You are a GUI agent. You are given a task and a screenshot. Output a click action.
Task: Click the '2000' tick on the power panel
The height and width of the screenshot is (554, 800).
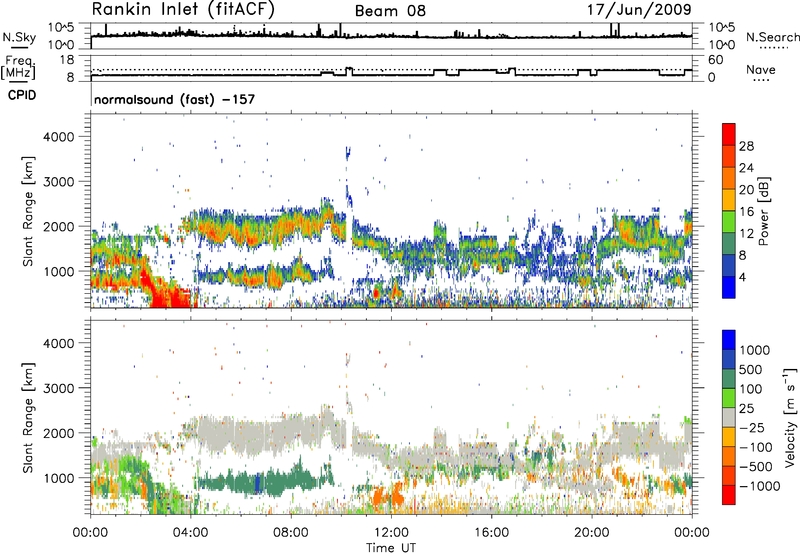click(59, 226)
